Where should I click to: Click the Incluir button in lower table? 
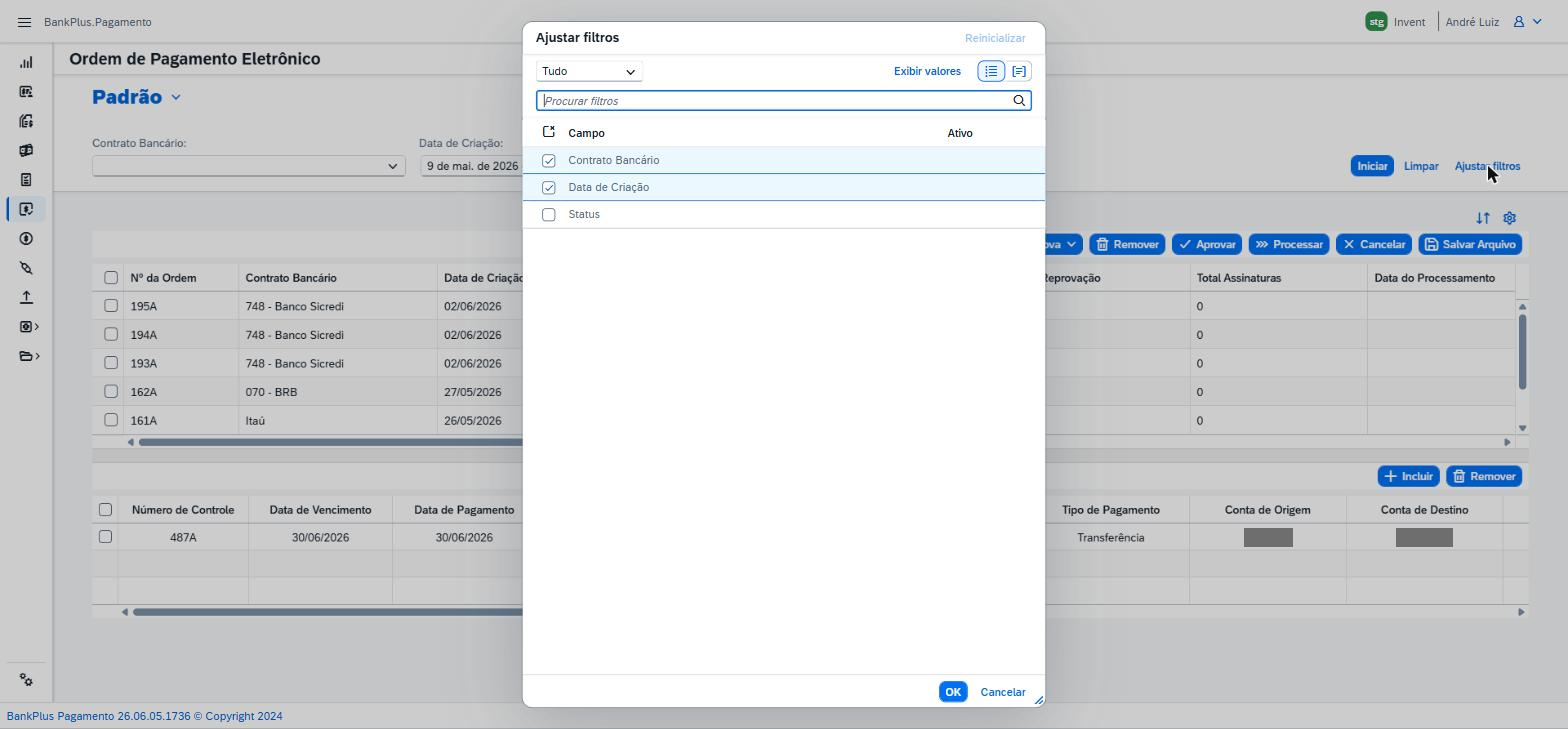point(1408,476)
